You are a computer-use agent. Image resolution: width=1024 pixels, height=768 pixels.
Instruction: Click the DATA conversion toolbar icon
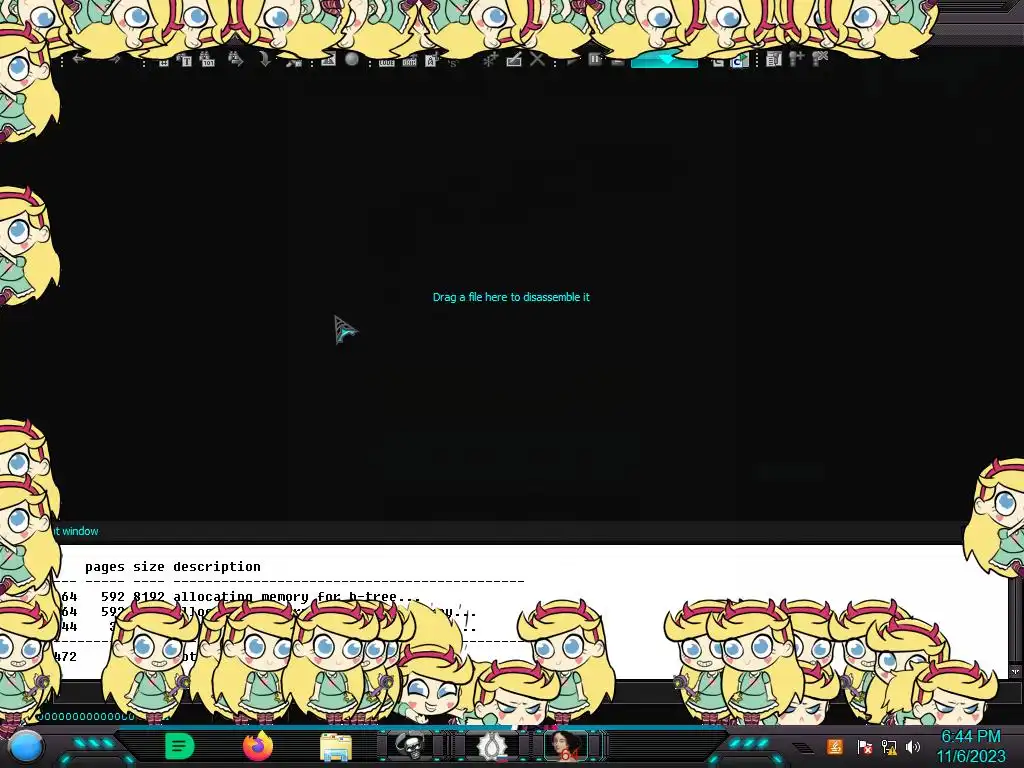[x=409, y=61]
